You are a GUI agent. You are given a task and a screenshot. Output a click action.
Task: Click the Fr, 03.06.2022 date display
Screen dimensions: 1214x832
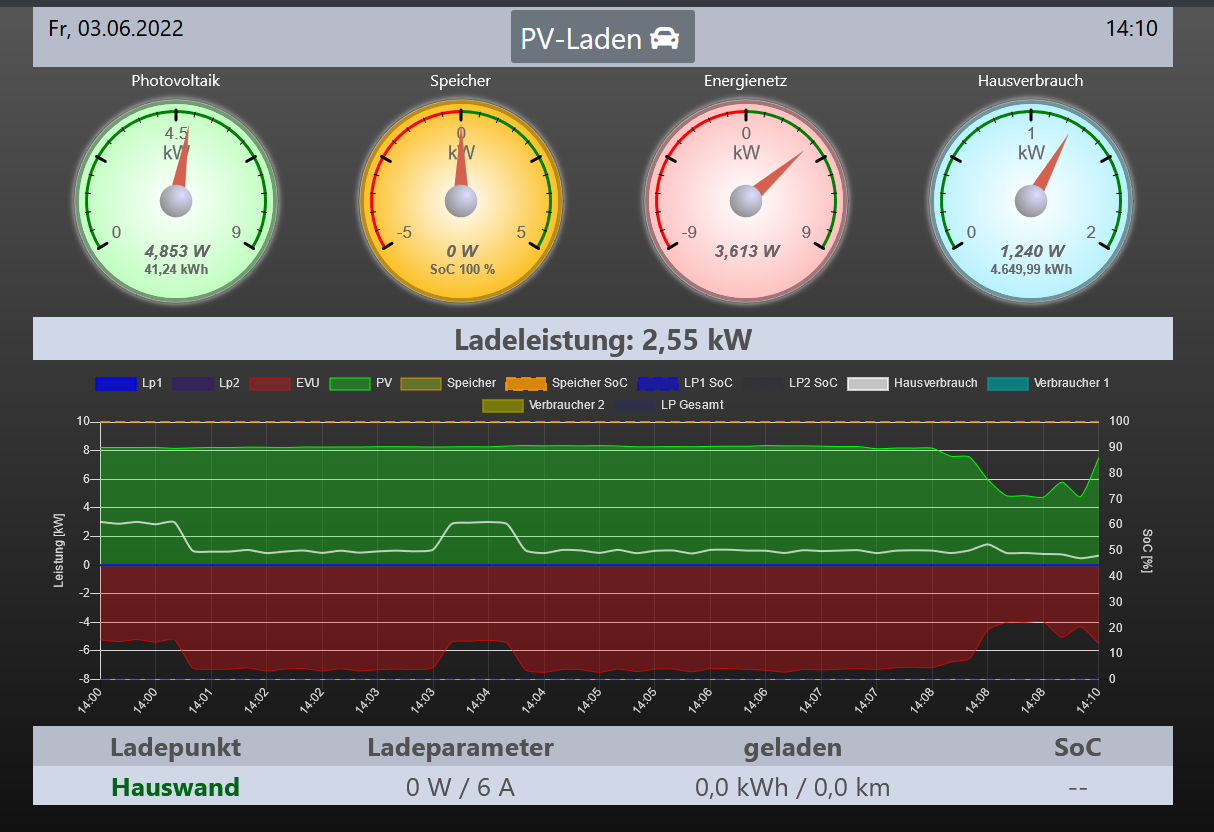(116, 29)
